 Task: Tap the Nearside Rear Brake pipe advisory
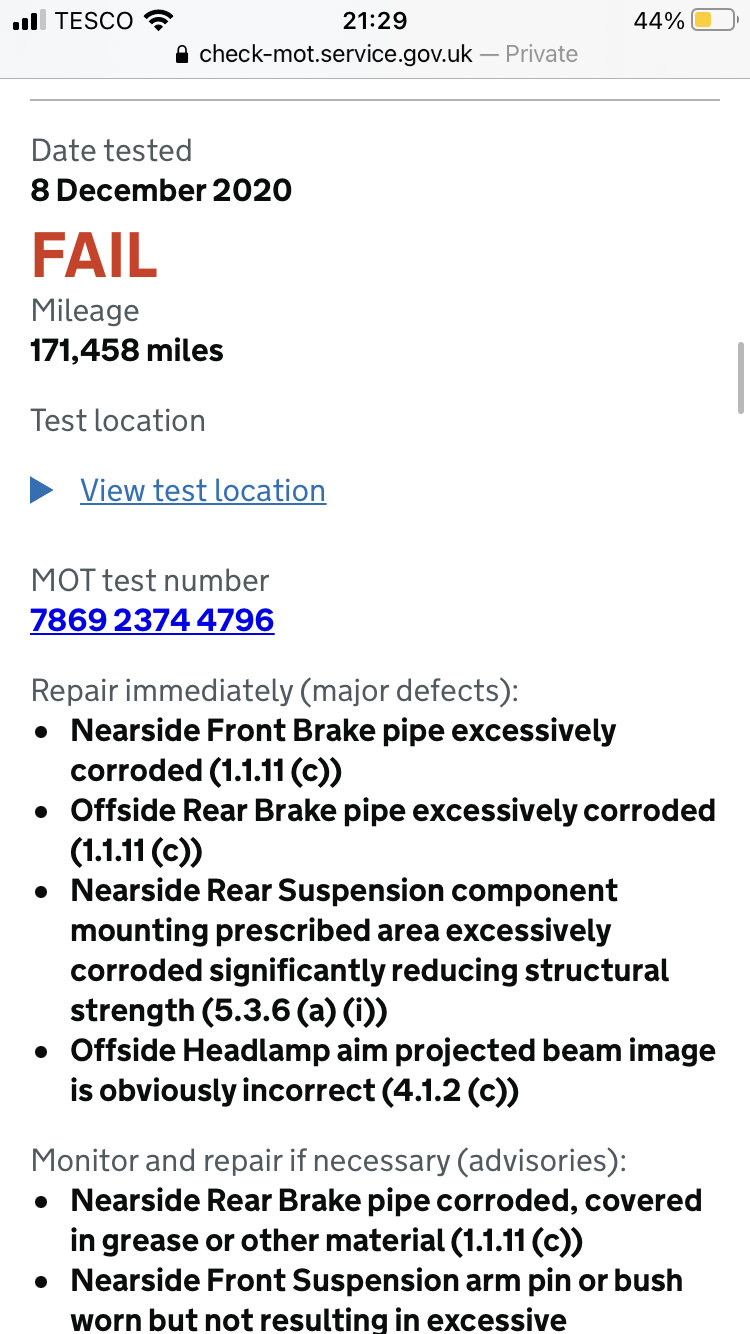(x=386, y=1220)
